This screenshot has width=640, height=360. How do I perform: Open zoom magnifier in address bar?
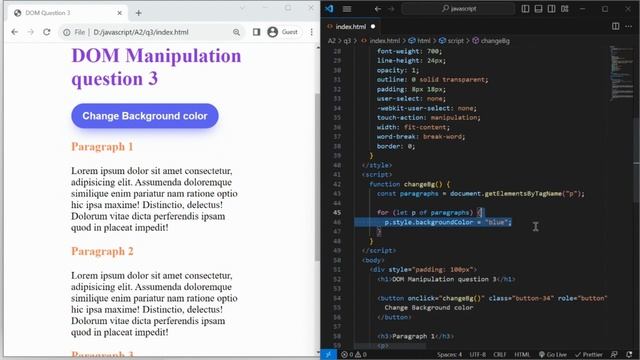pos(236,32)
